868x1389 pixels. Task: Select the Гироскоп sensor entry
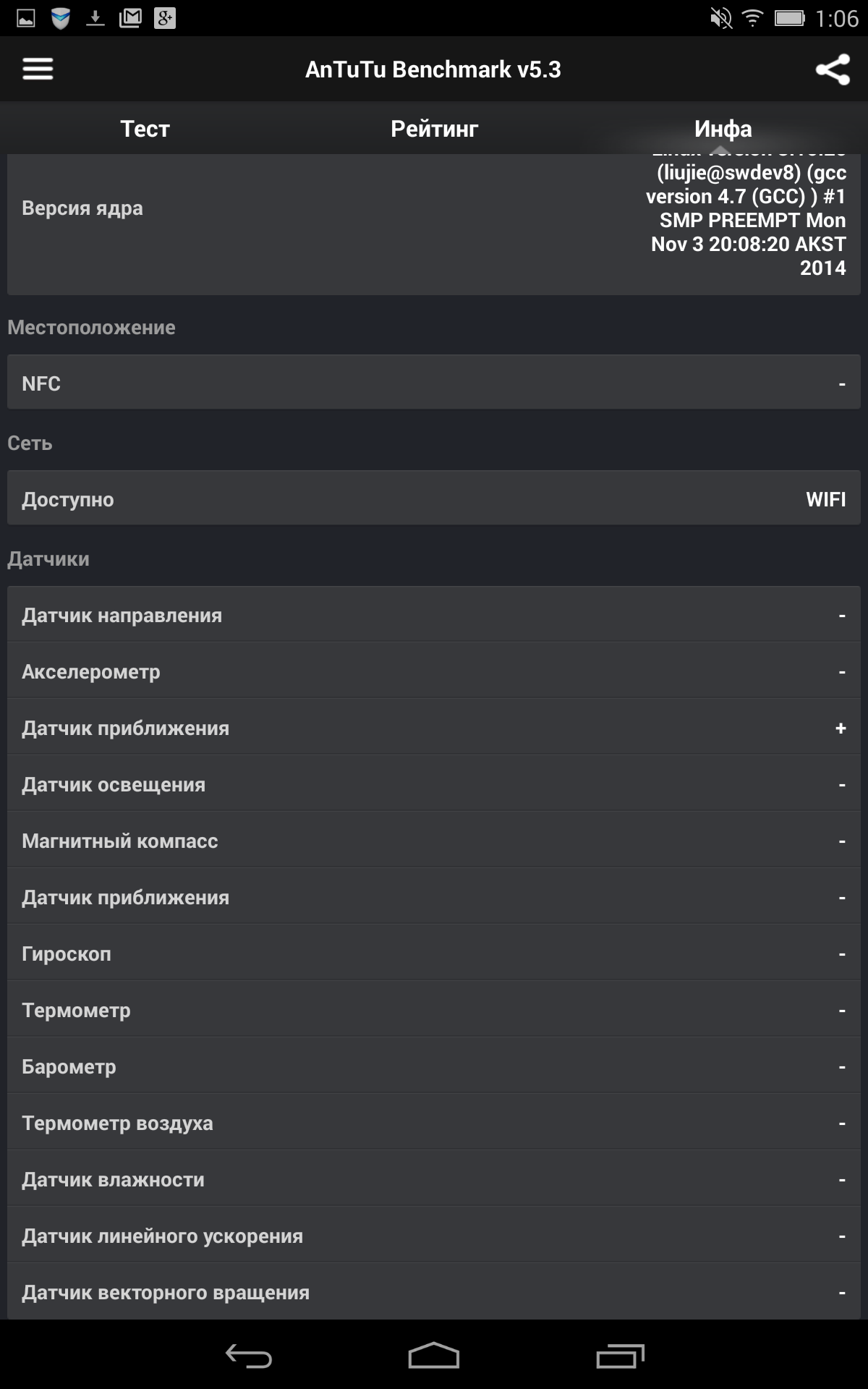pos(434,953)
